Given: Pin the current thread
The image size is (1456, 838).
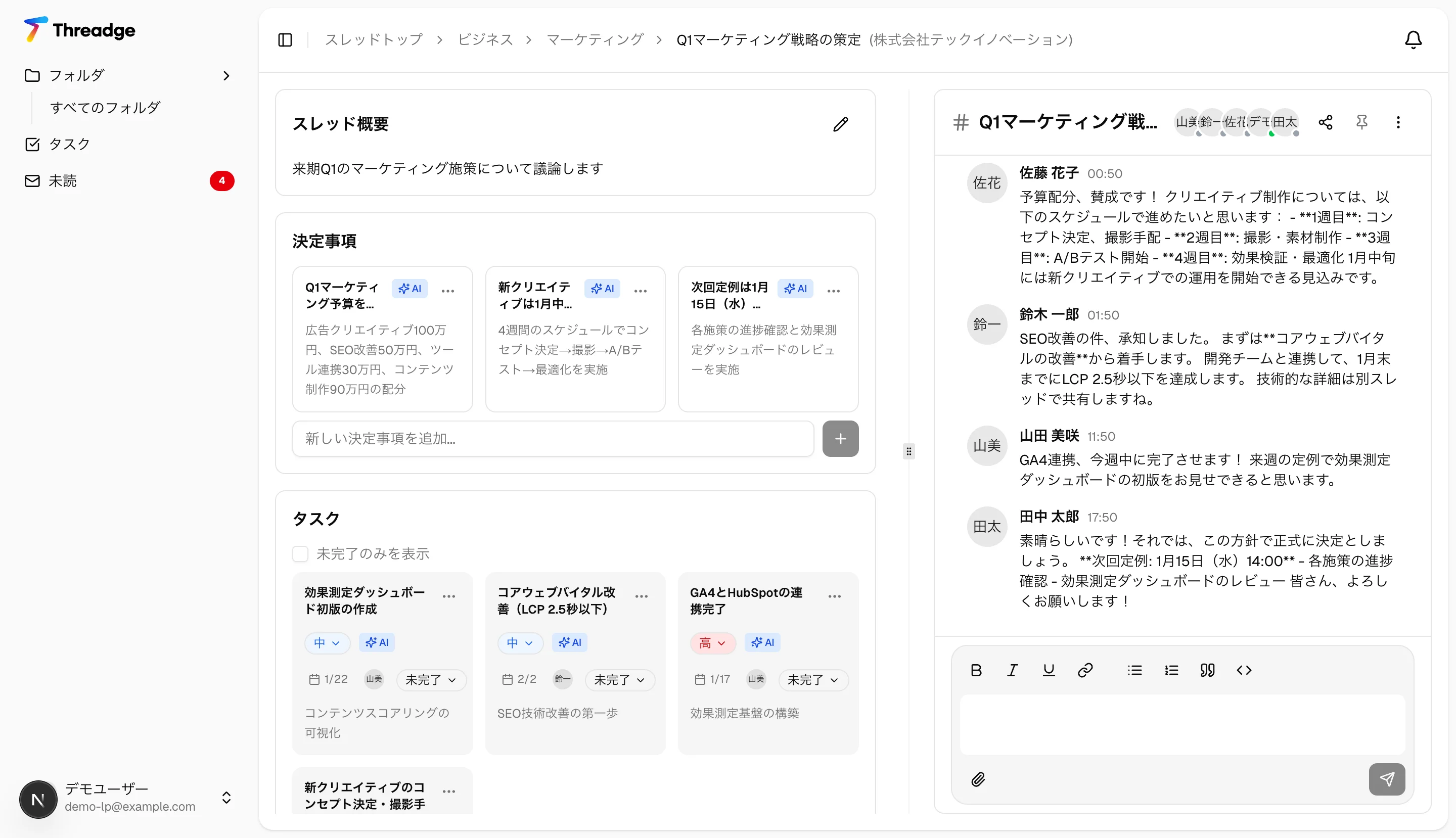Looking at the screenshot, I should tap(1362, 123).
